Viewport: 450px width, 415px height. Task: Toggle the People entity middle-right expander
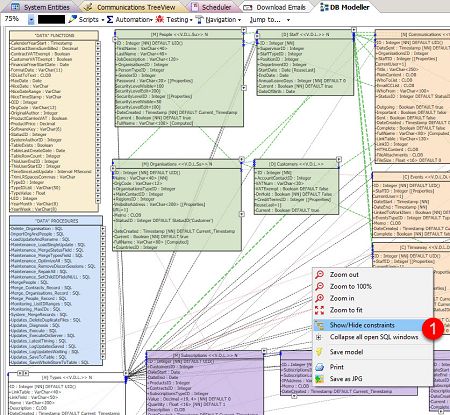pyautogui.click(x=244, y=88)
